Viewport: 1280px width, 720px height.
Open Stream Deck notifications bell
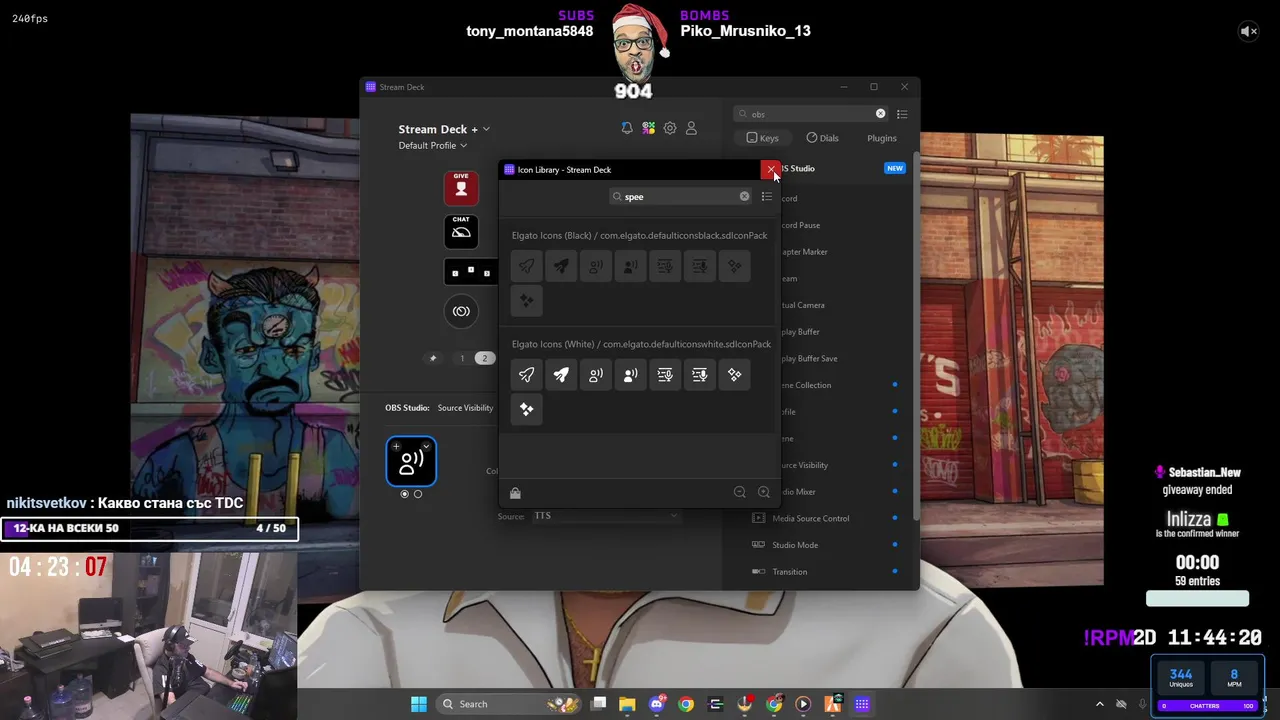pos(627,128)
